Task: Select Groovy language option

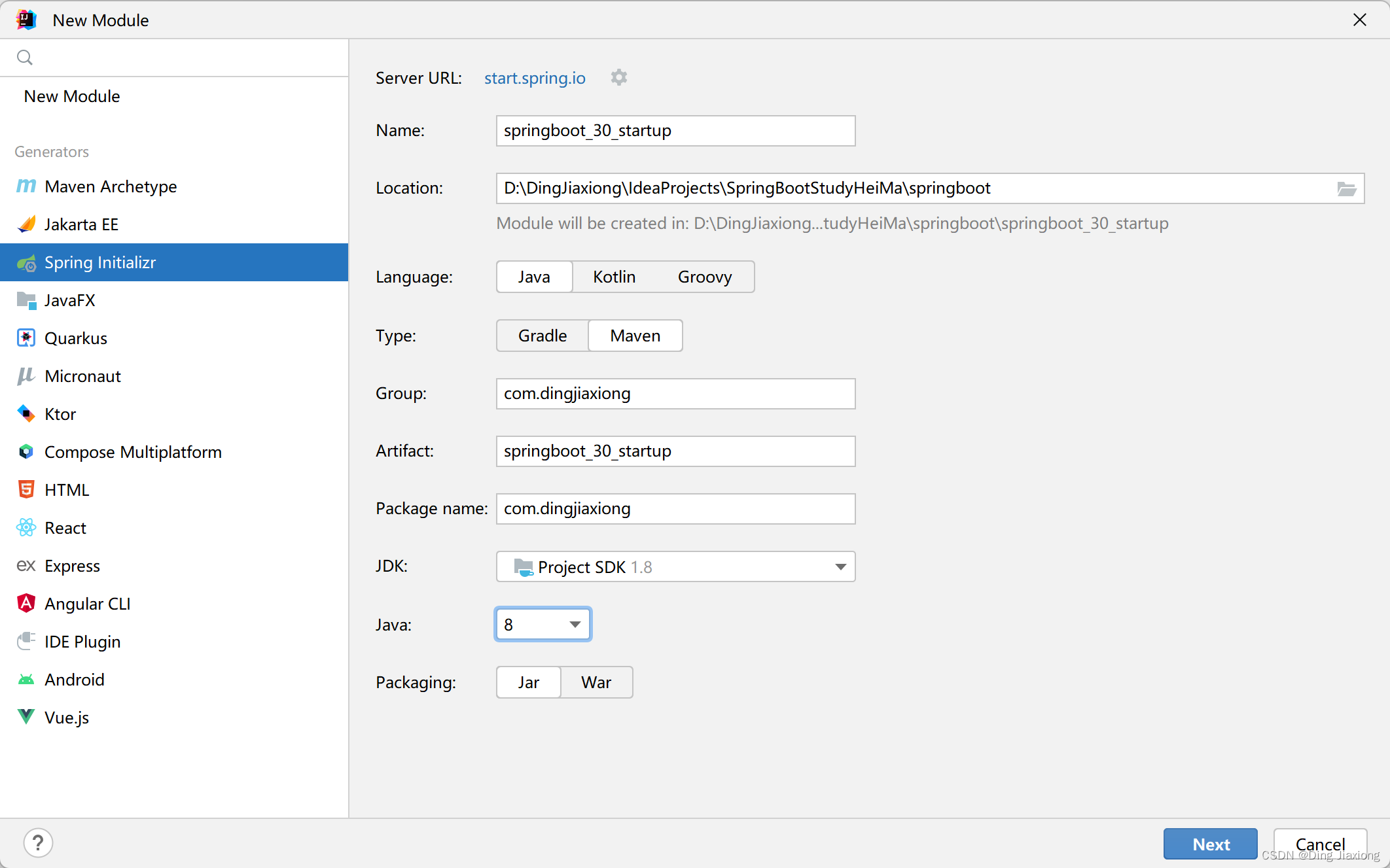Action: coord(704,276)
